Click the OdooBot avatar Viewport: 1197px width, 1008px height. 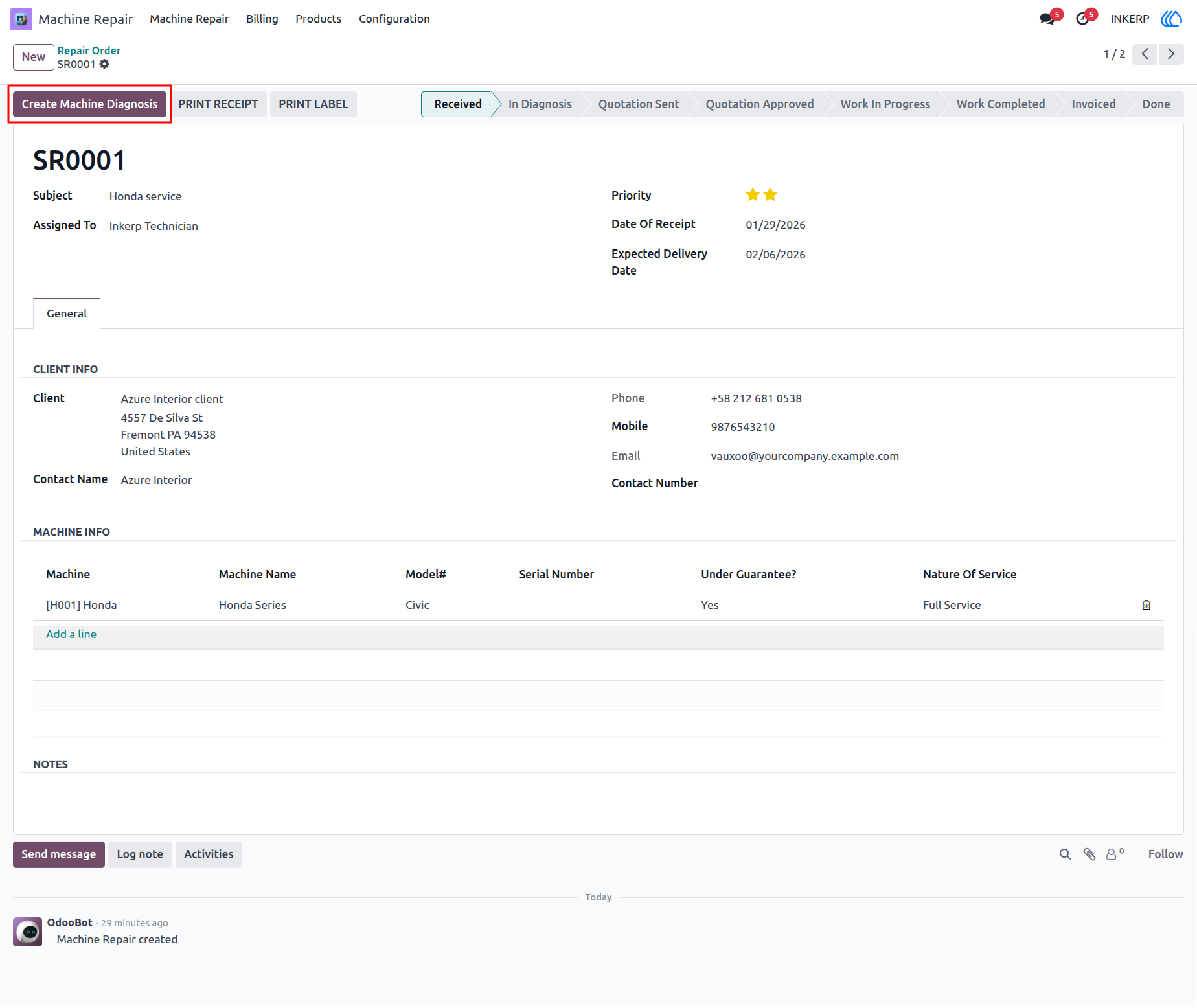pos(28,932)
